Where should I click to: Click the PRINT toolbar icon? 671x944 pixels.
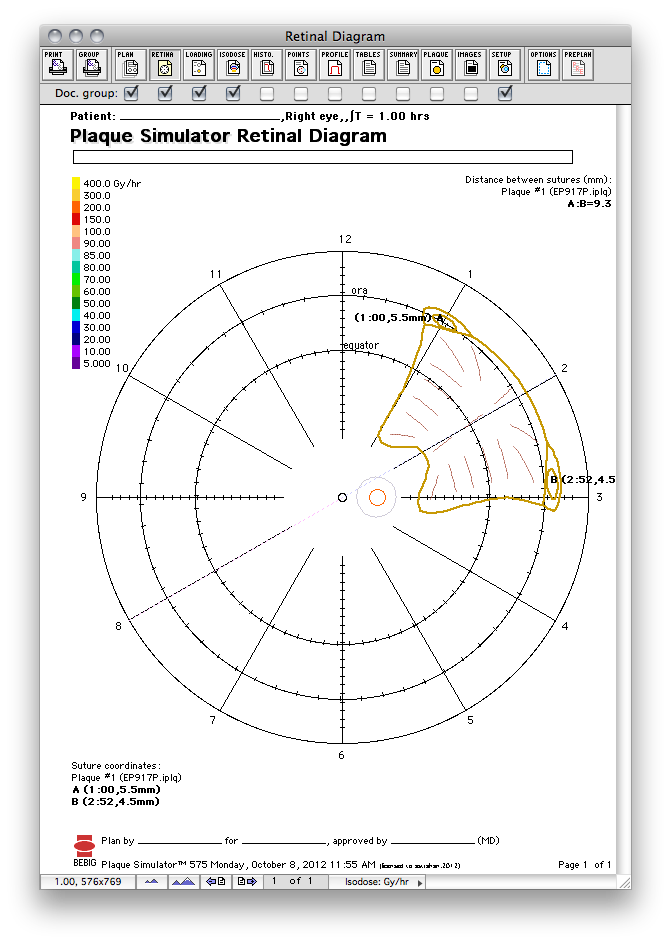pos(58,65)
